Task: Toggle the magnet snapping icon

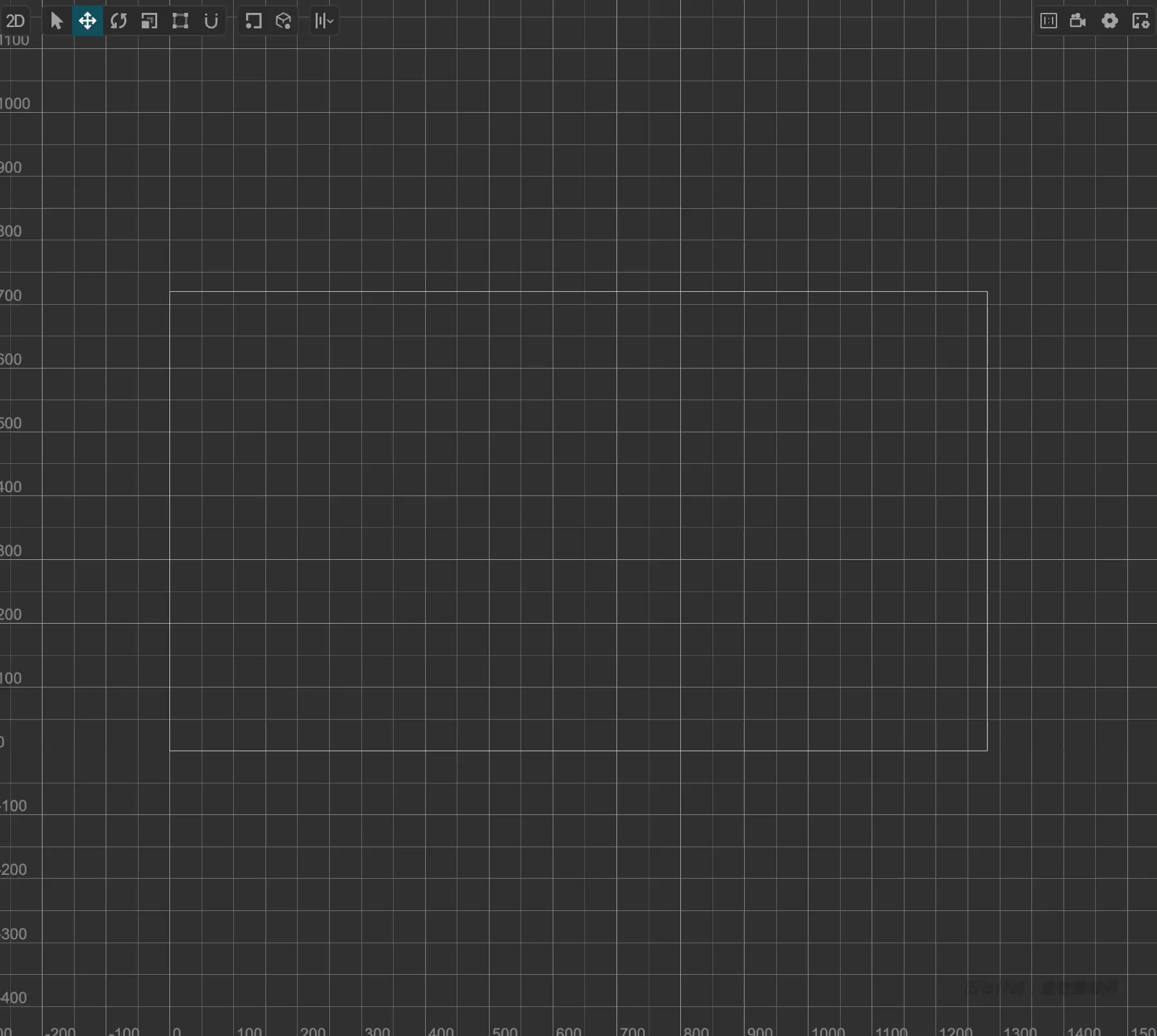Action: [x=211, y=21]
